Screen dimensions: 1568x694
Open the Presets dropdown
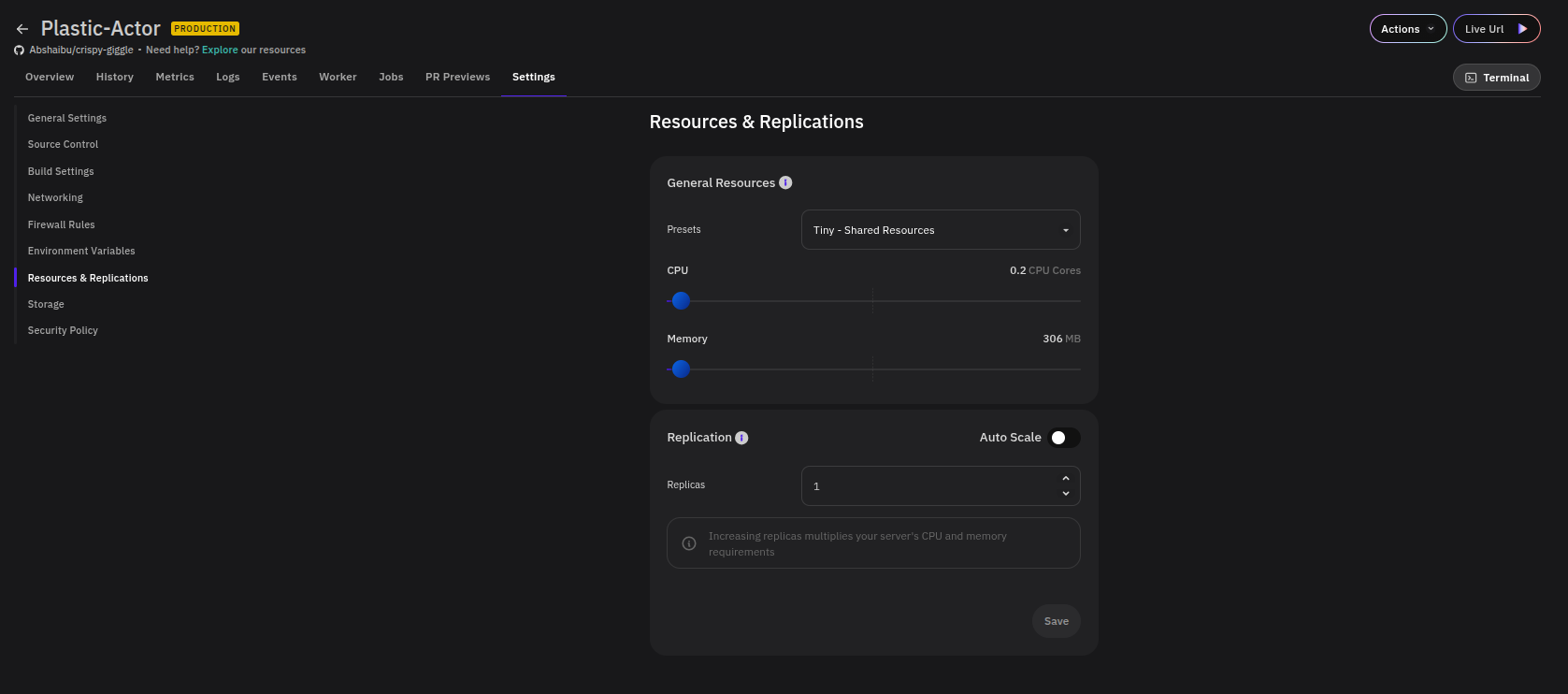click(941, 230)
